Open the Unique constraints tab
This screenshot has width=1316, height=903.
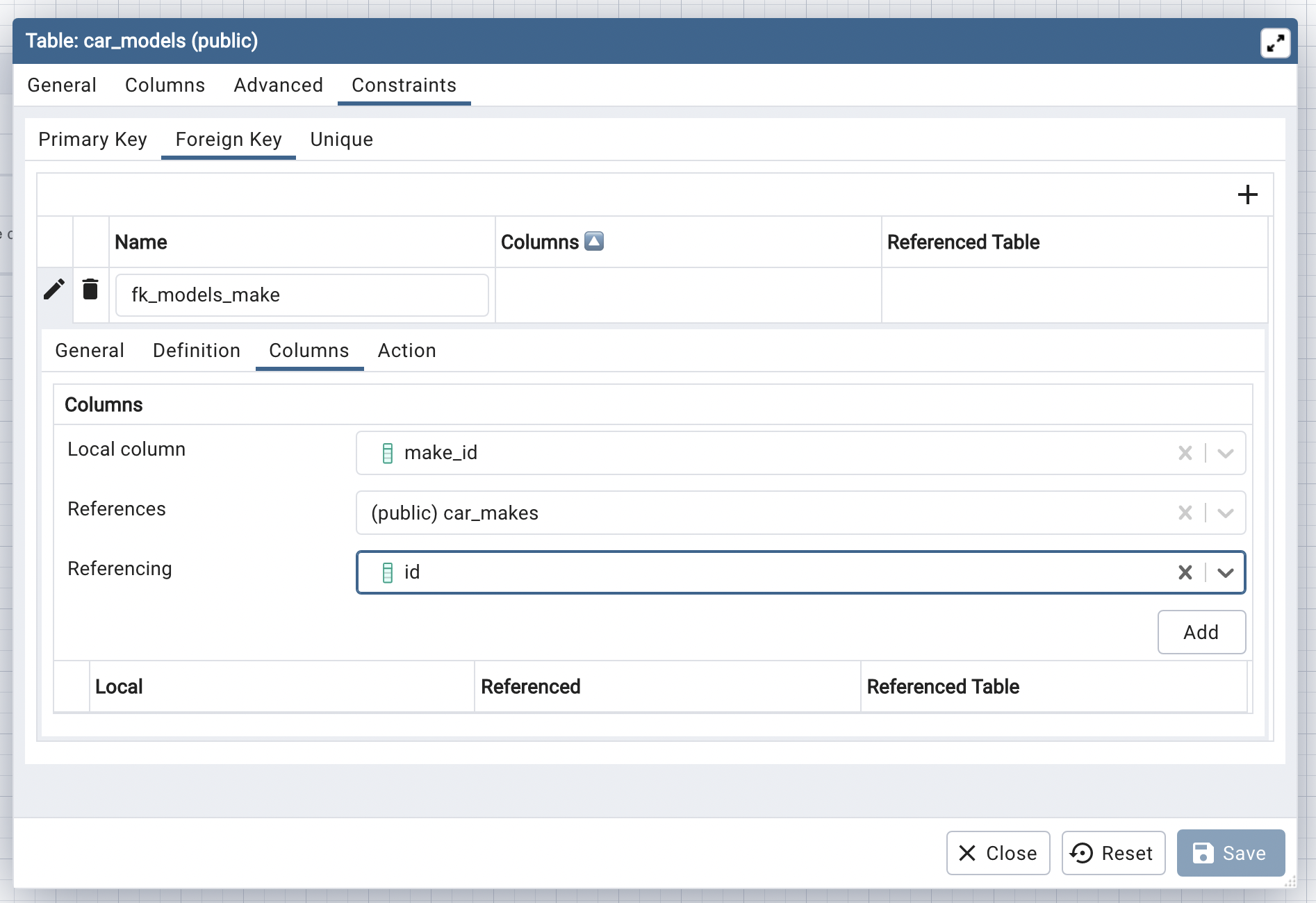[x=341, y=140]
